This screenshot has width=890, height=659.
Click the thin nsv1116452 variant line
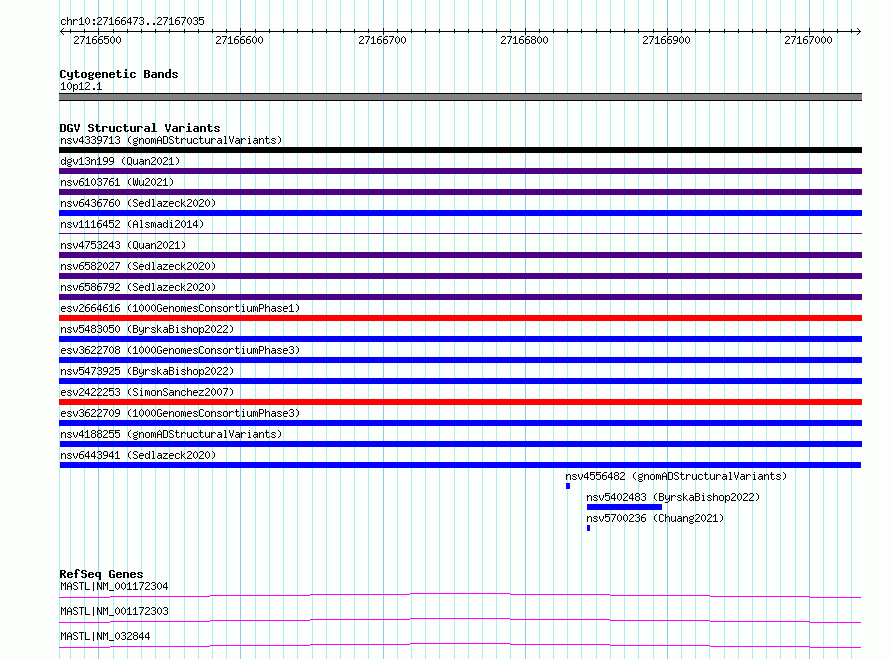pyautogui.click(x=460, y=234)
